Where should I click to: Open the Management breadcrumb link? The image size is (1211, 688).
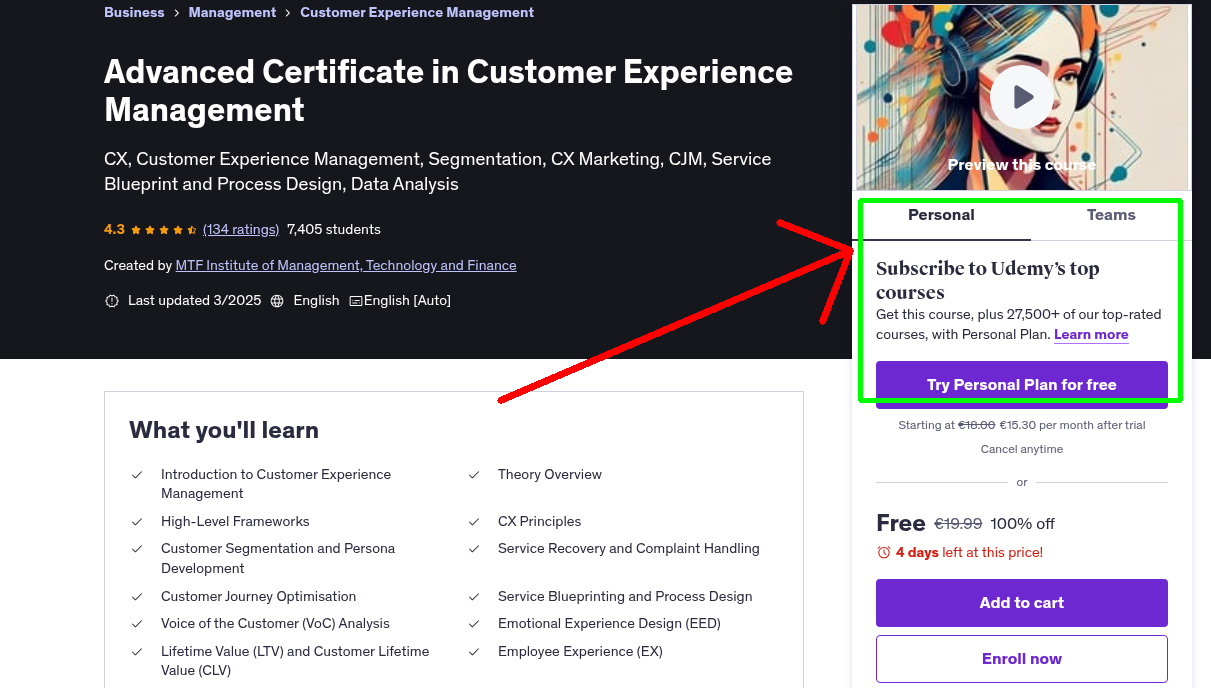(x=232, y=12)
